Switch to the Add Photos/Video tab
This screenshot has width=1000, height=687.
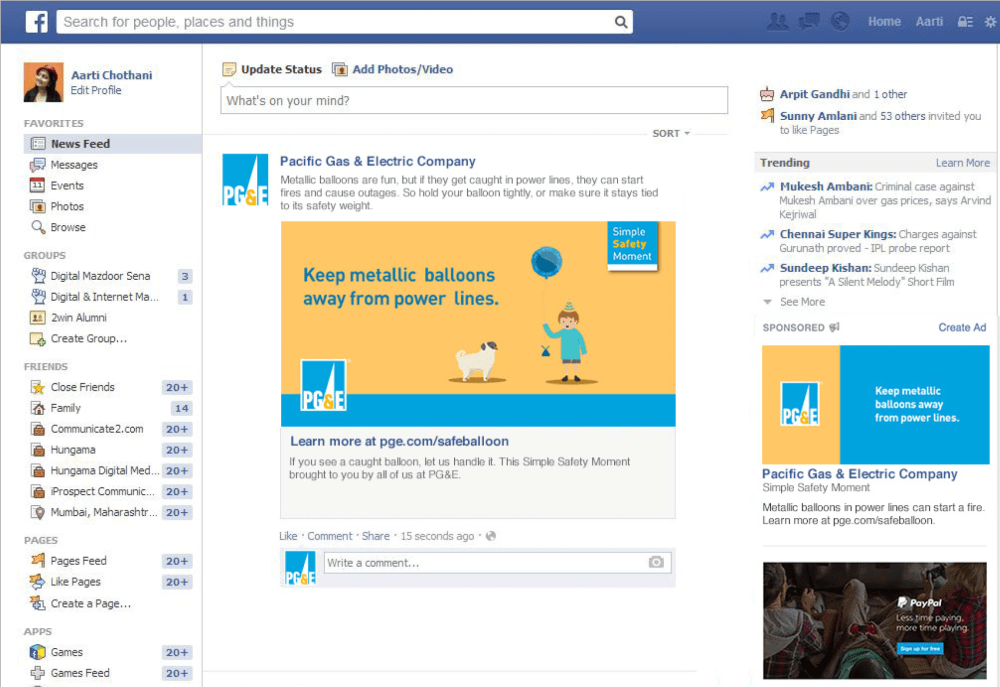click(402, 69)
